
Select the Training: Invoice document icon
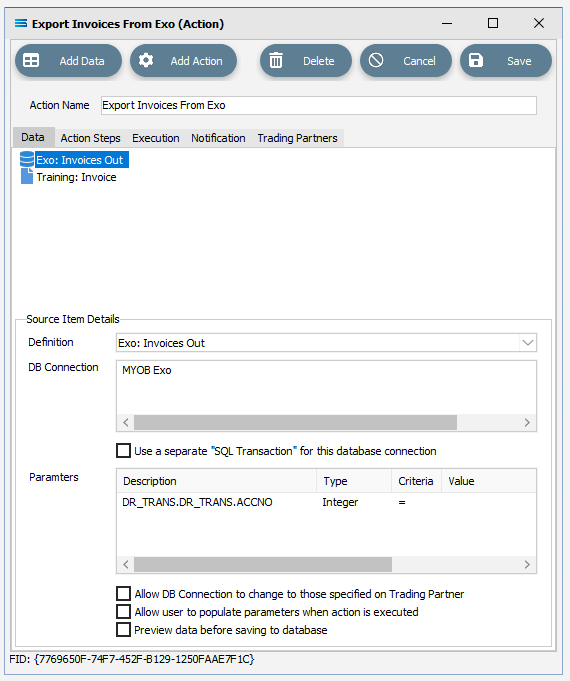click(27, 176)
